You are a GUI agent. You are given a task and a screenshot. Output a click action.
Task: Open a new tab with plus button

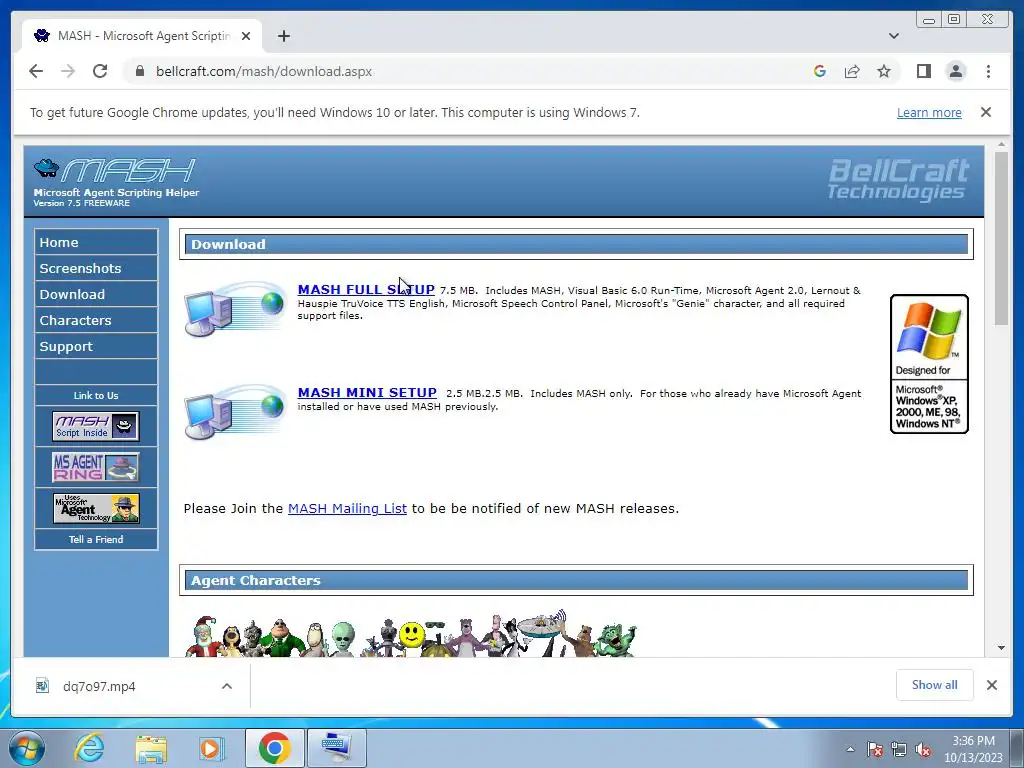[x=283, y=36]
